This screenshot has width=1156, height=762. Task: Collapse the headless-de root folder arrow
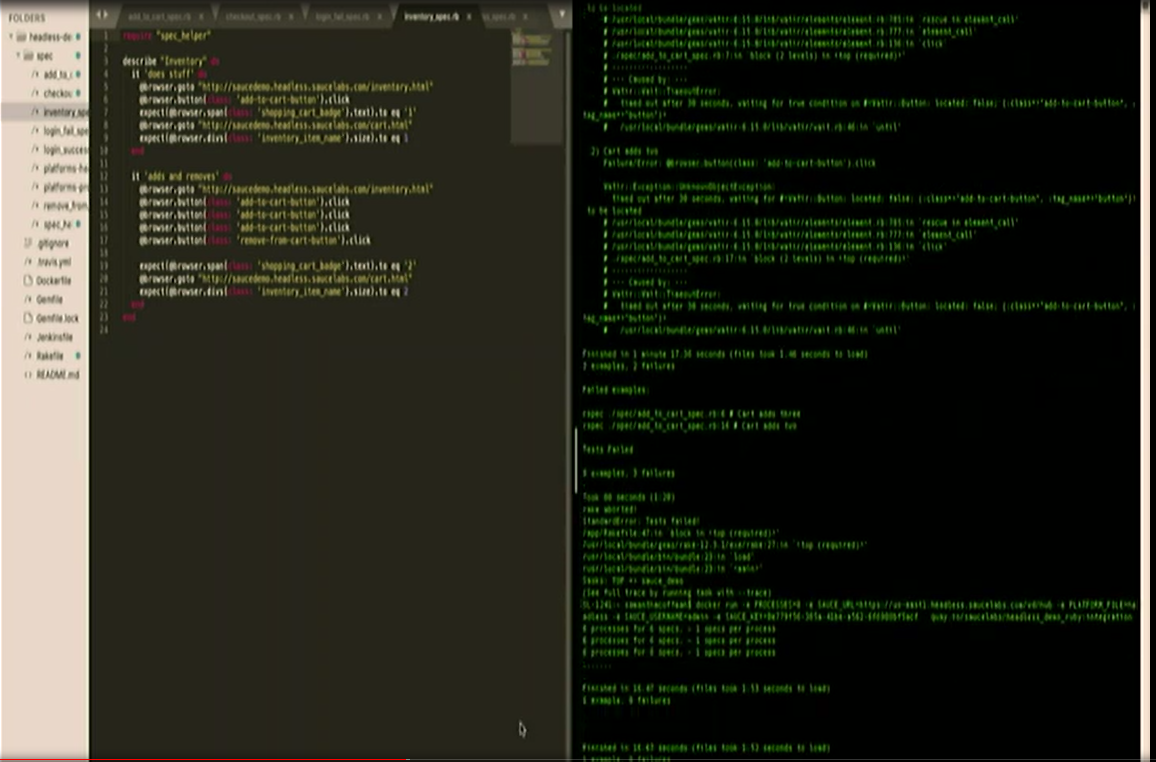pyautogui.click(x=11, y=36)
